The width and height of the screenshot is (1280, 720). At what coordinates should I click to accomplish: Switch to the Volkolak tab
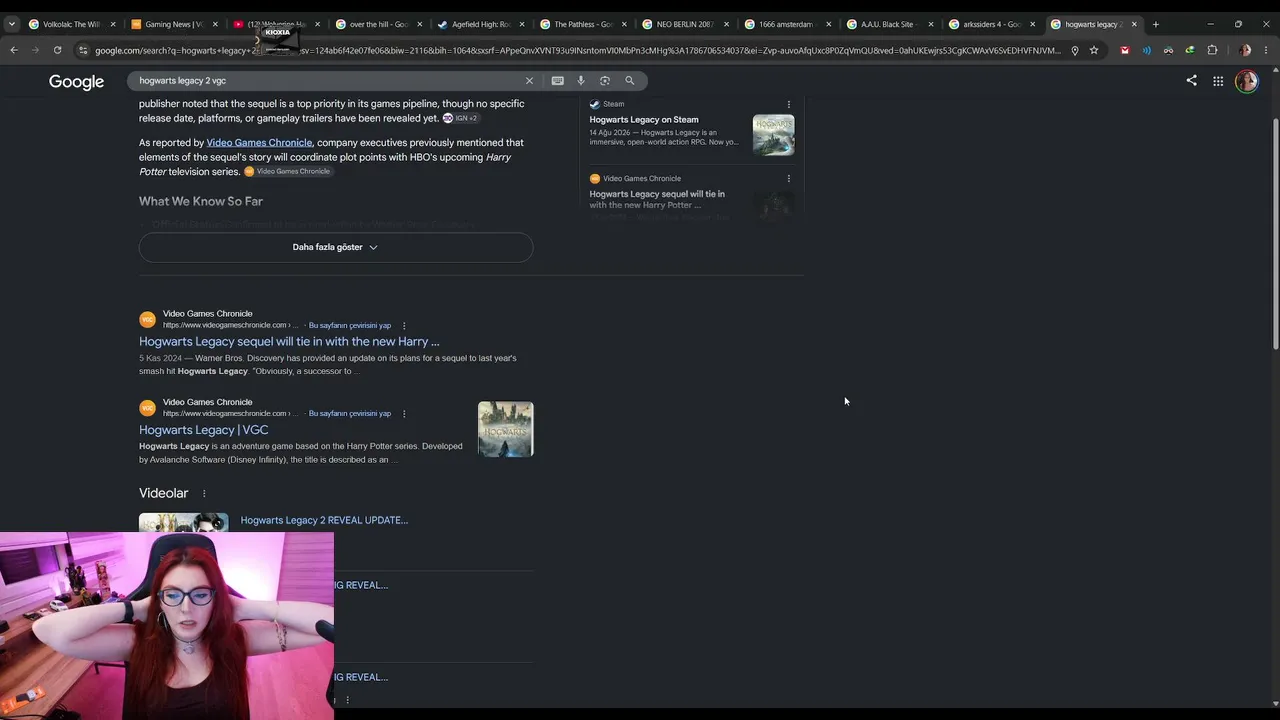tap(71, 24)
